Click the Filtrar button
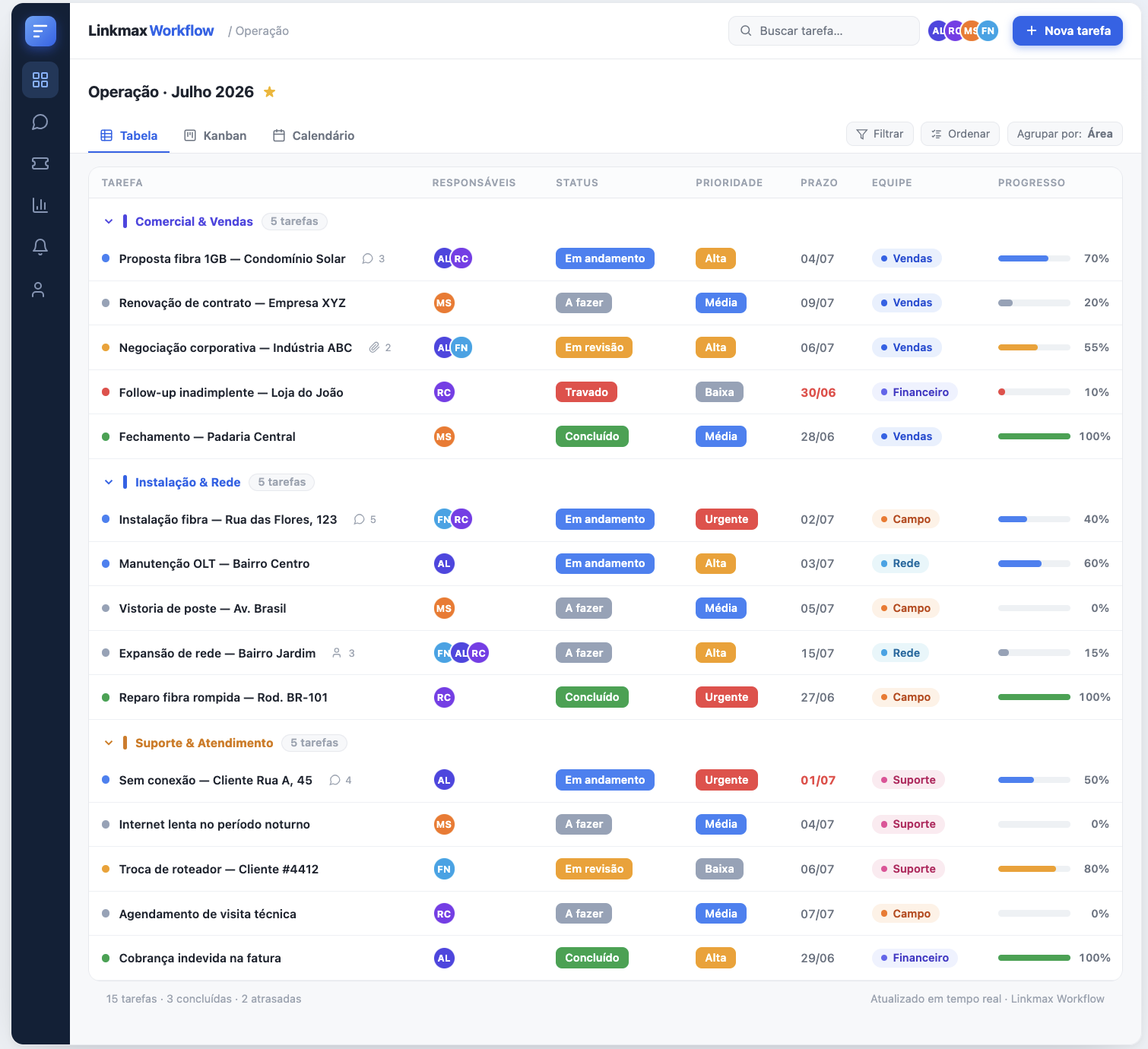The height and width of the screenshot is (1049, 1148). point(880,134)
